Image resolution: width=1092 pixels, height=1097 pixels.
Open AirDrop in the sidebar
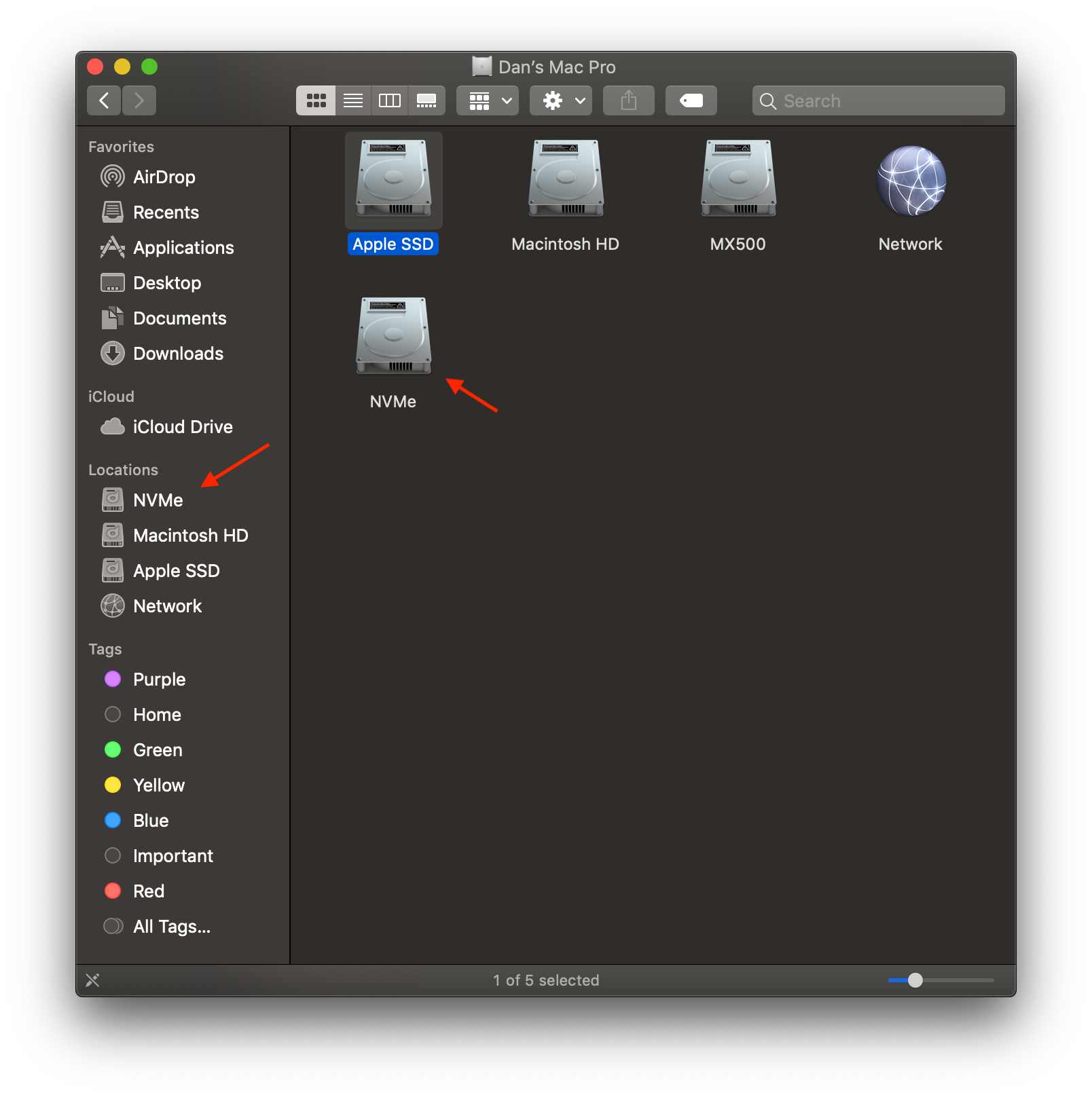pos(183,177)
